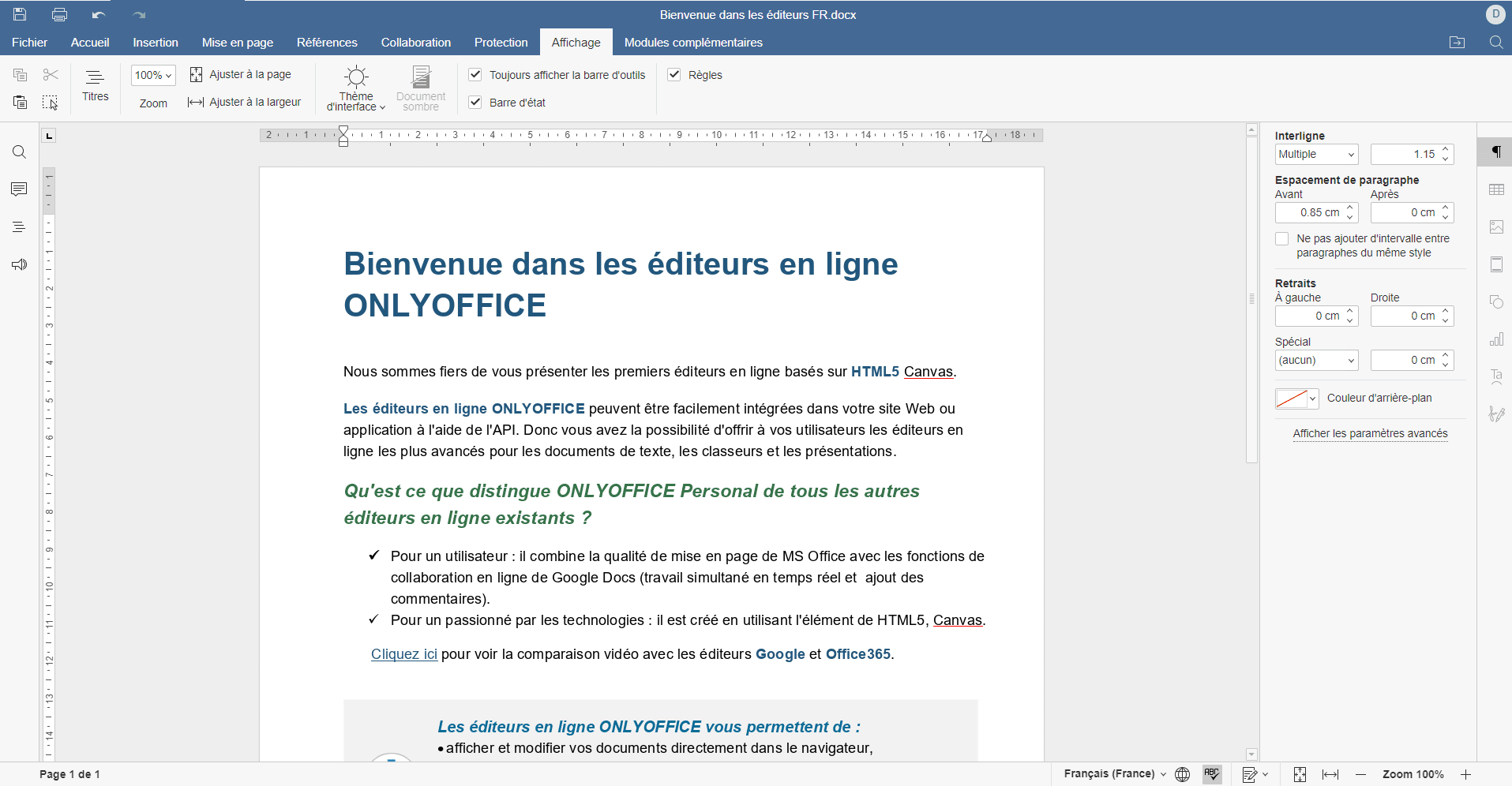Toggle the Barre d'état checkbox
This screenshot has height=786, width=1512.
[475, 103]
